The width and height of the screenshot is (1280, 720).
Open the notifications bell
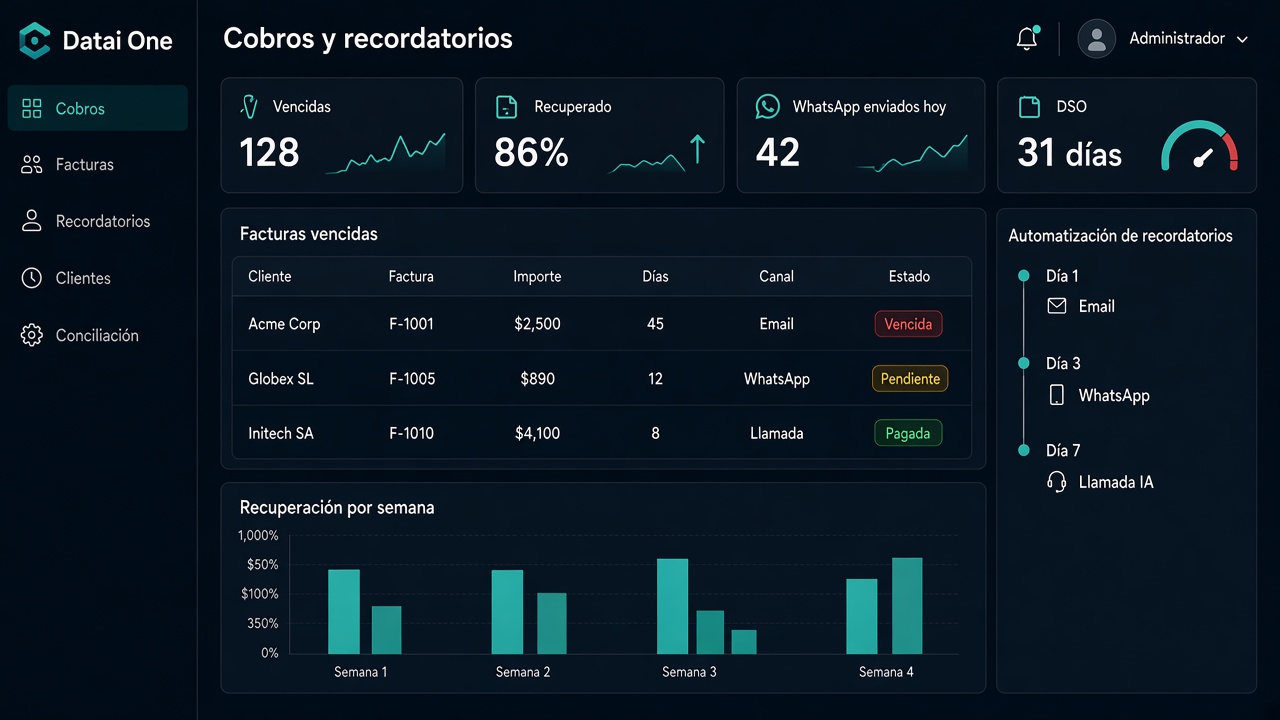coord(1027,39)
